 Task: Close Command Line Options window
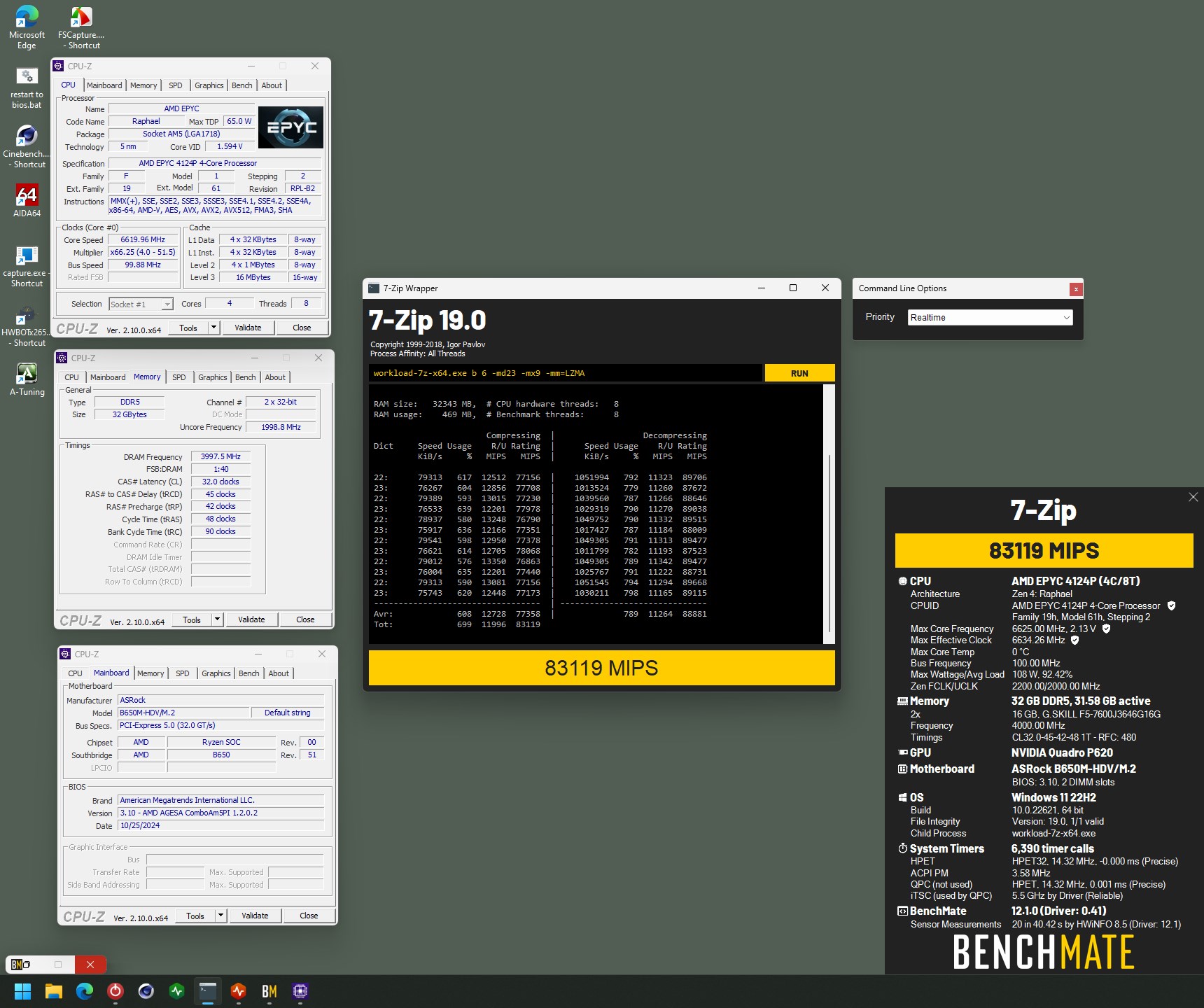click(x=1076, y=288)
